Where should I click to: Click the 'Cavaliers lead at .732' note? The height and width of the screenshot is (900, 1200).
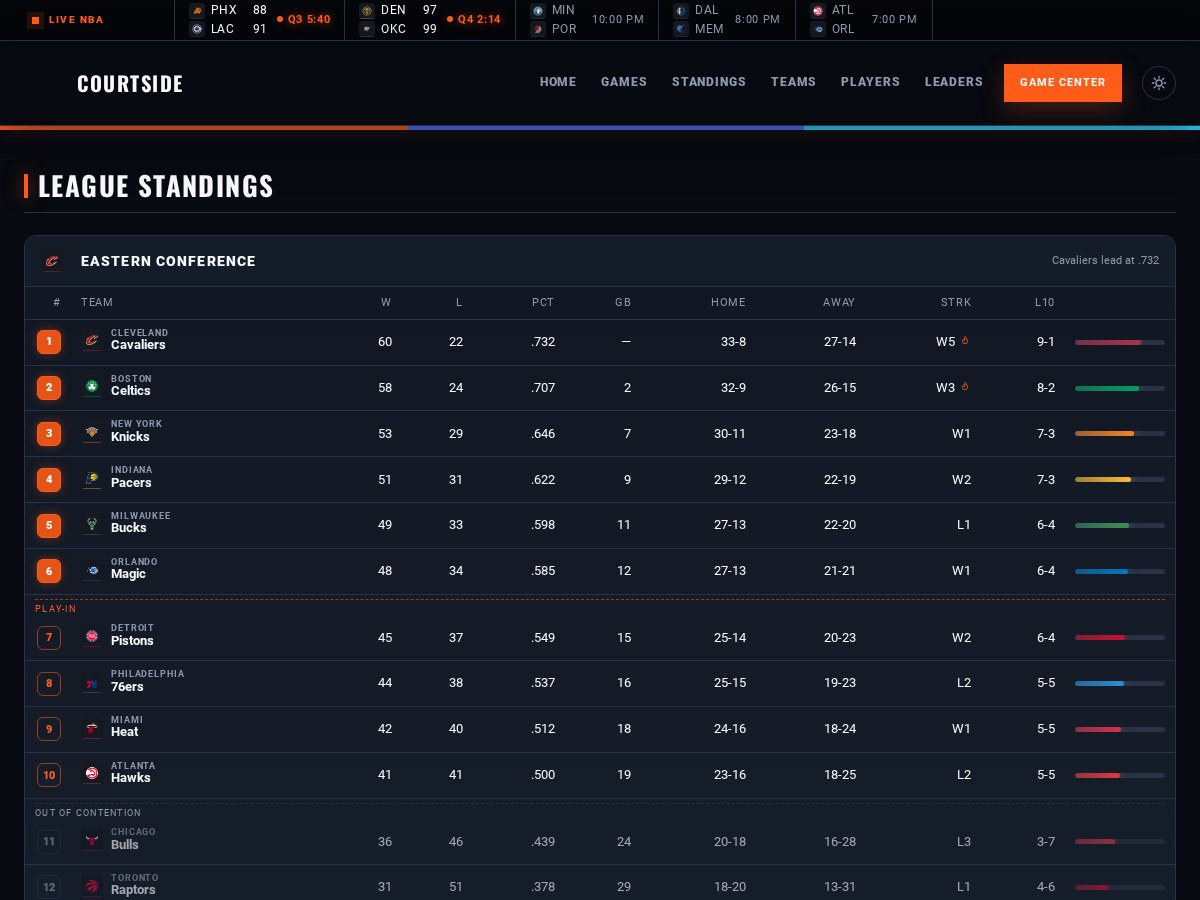pyautogui.click(x=1105, y=261)
